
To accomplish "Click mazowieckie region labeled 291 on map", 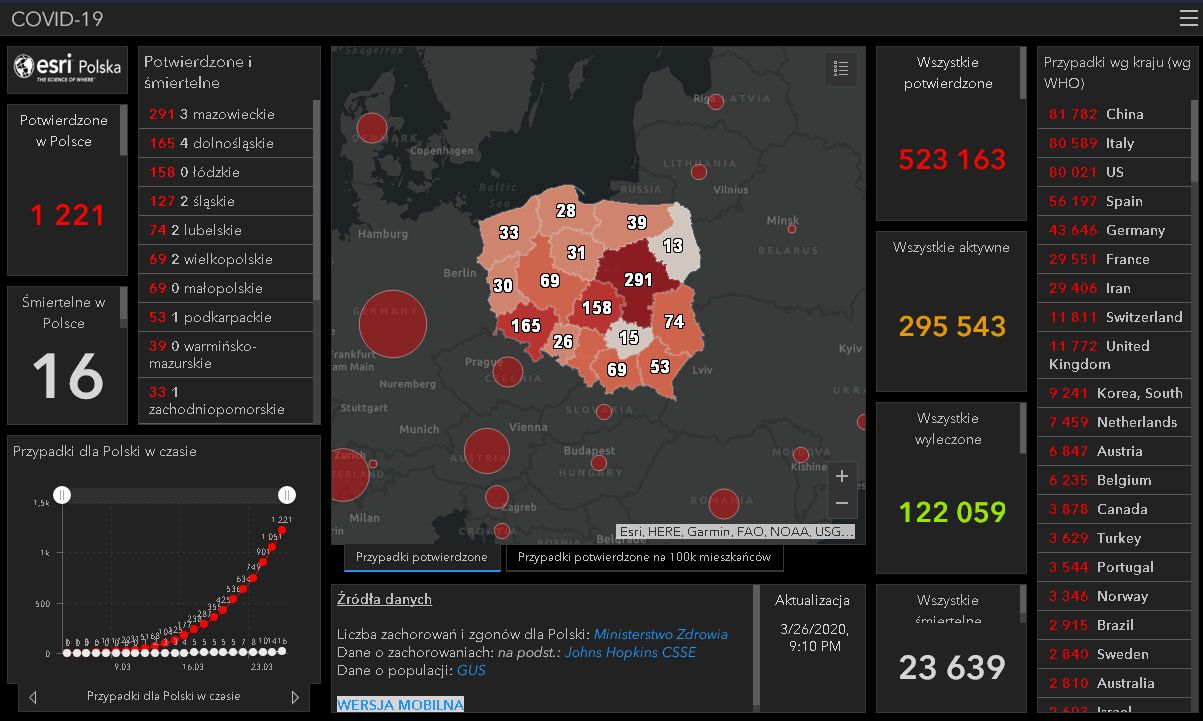I will (637, 280).
